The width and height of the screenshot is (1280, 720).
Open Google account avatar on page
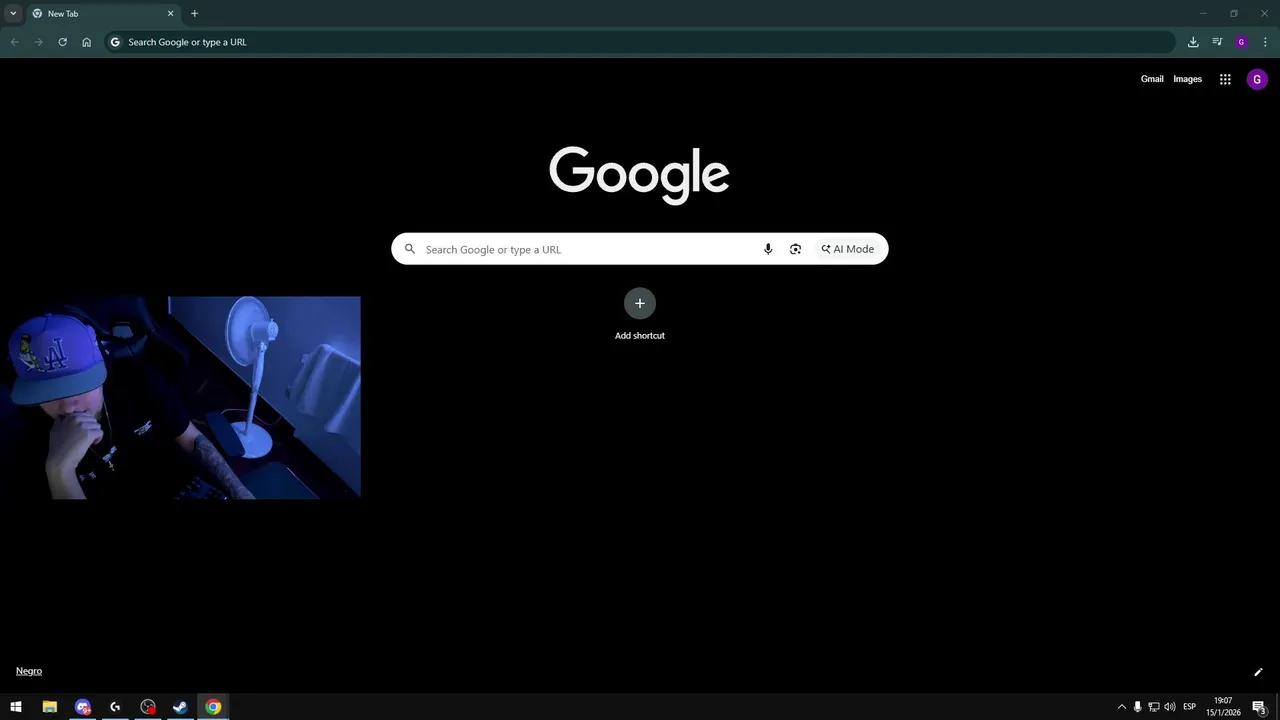[1257, 79]
